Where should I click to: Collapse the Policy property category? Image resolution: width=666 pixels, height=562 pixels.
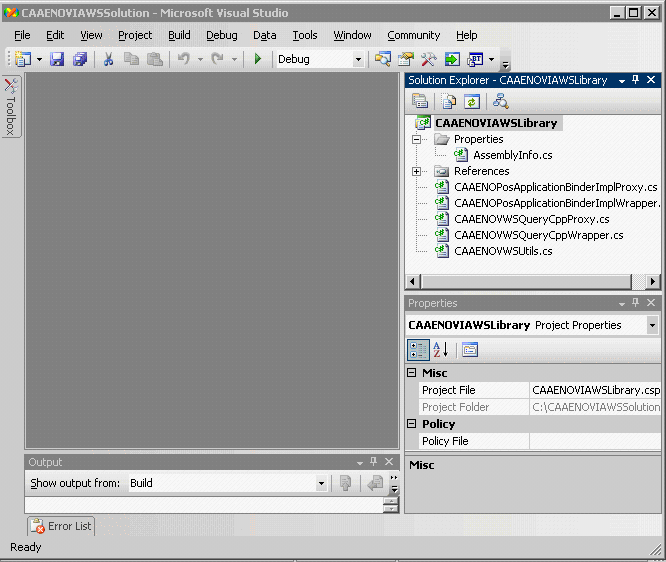pos(412,424)
